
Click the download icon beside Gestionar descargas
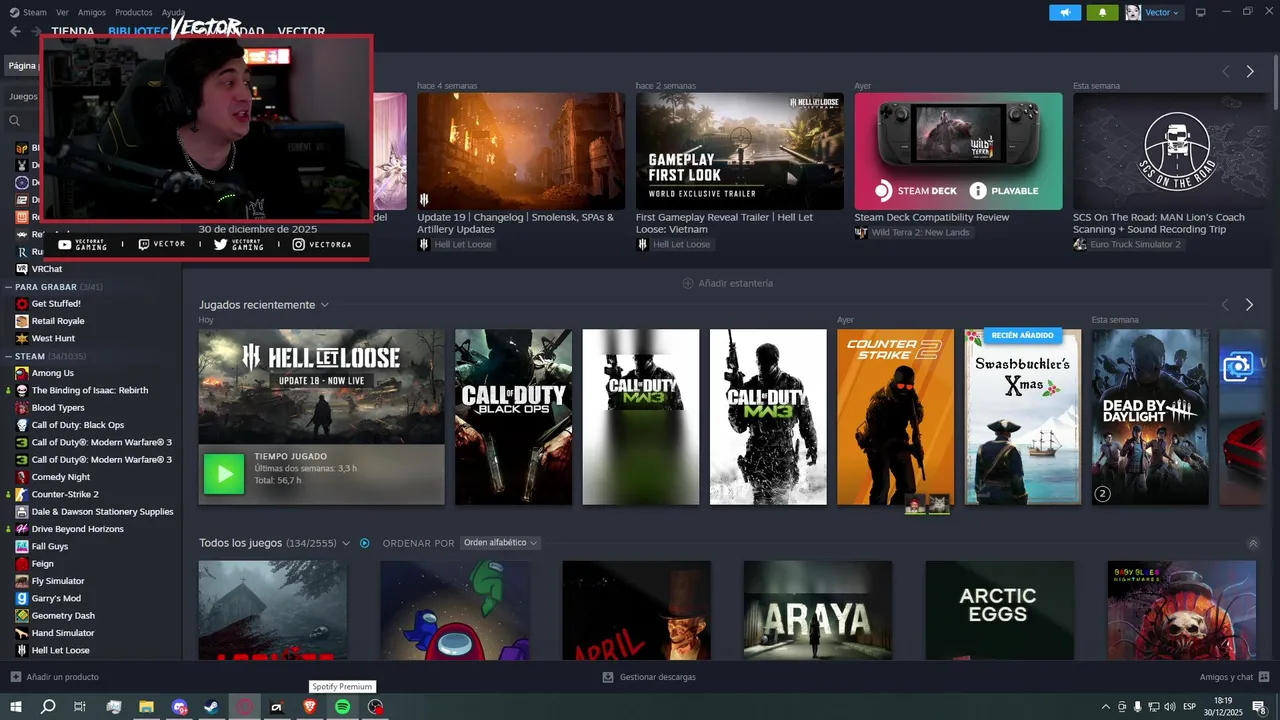[x=608, y=677]
